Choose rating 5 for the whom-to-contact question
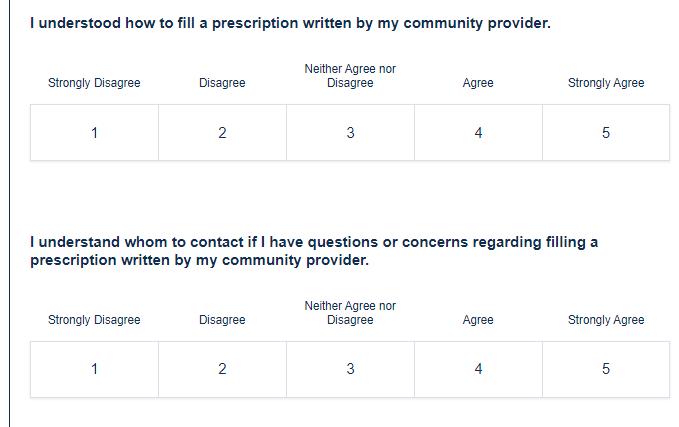This screenshot has width=679, height=427. [606, 369]
